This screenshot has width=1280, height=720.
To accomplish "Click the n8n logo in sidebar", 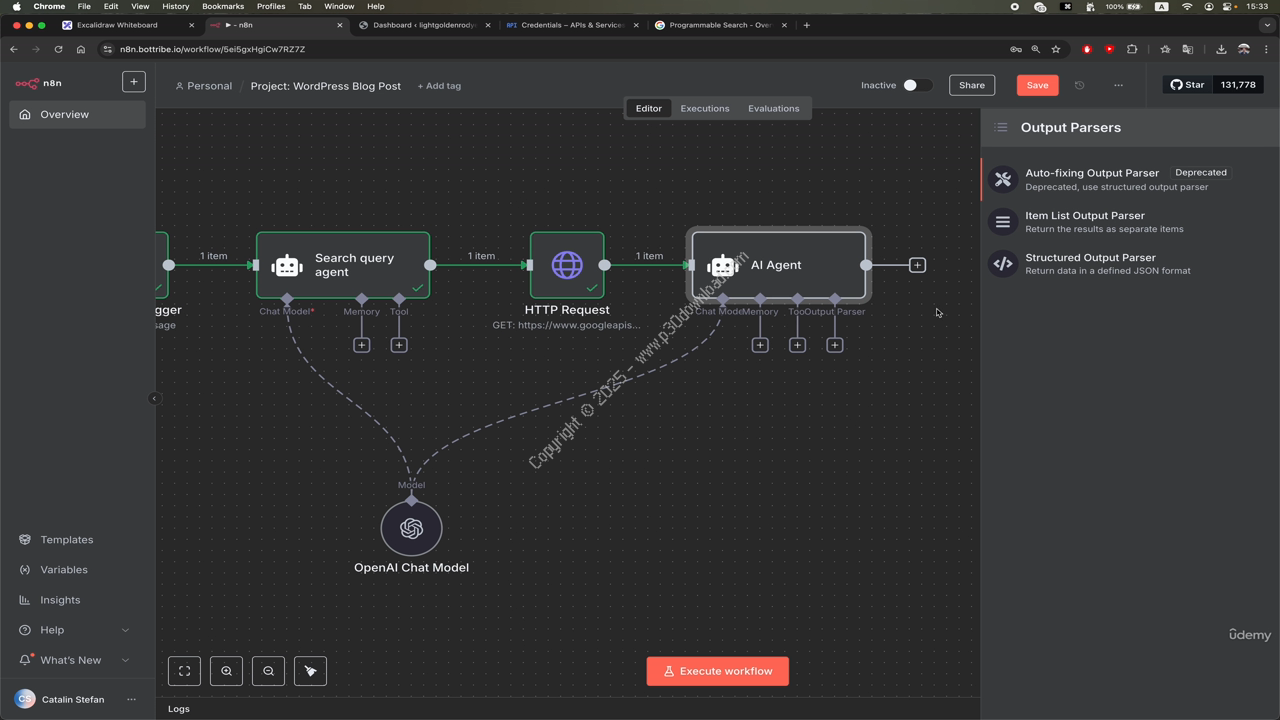I will [x=38, y=84].
